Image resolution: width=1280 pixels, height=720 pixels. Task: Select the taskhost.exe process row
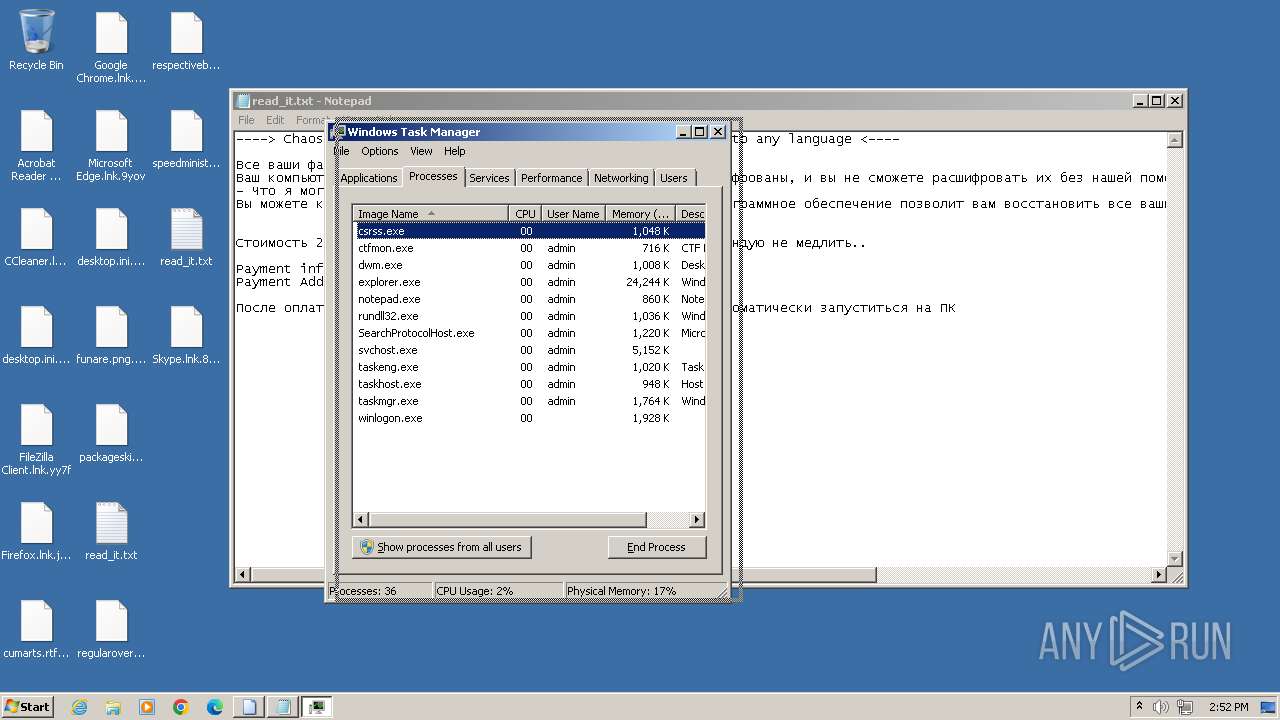tap(530, 384)
